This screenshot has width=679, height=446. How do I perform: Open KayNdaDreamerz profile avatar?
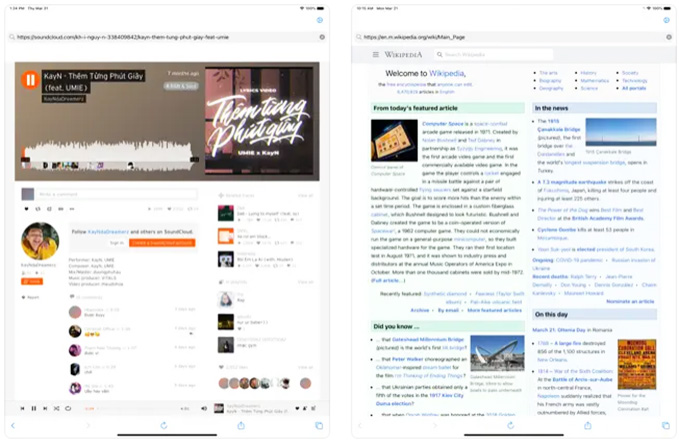point(40,241)
